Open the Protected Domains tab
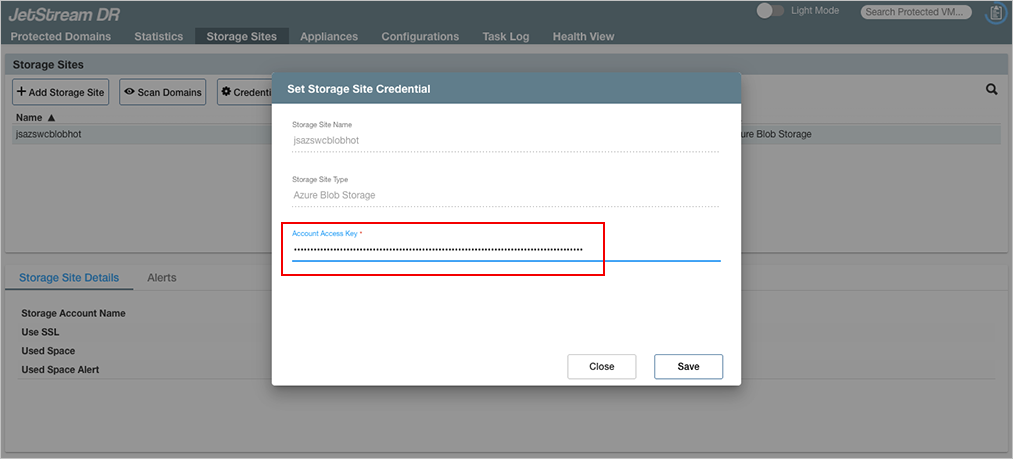 click(61, 36)
